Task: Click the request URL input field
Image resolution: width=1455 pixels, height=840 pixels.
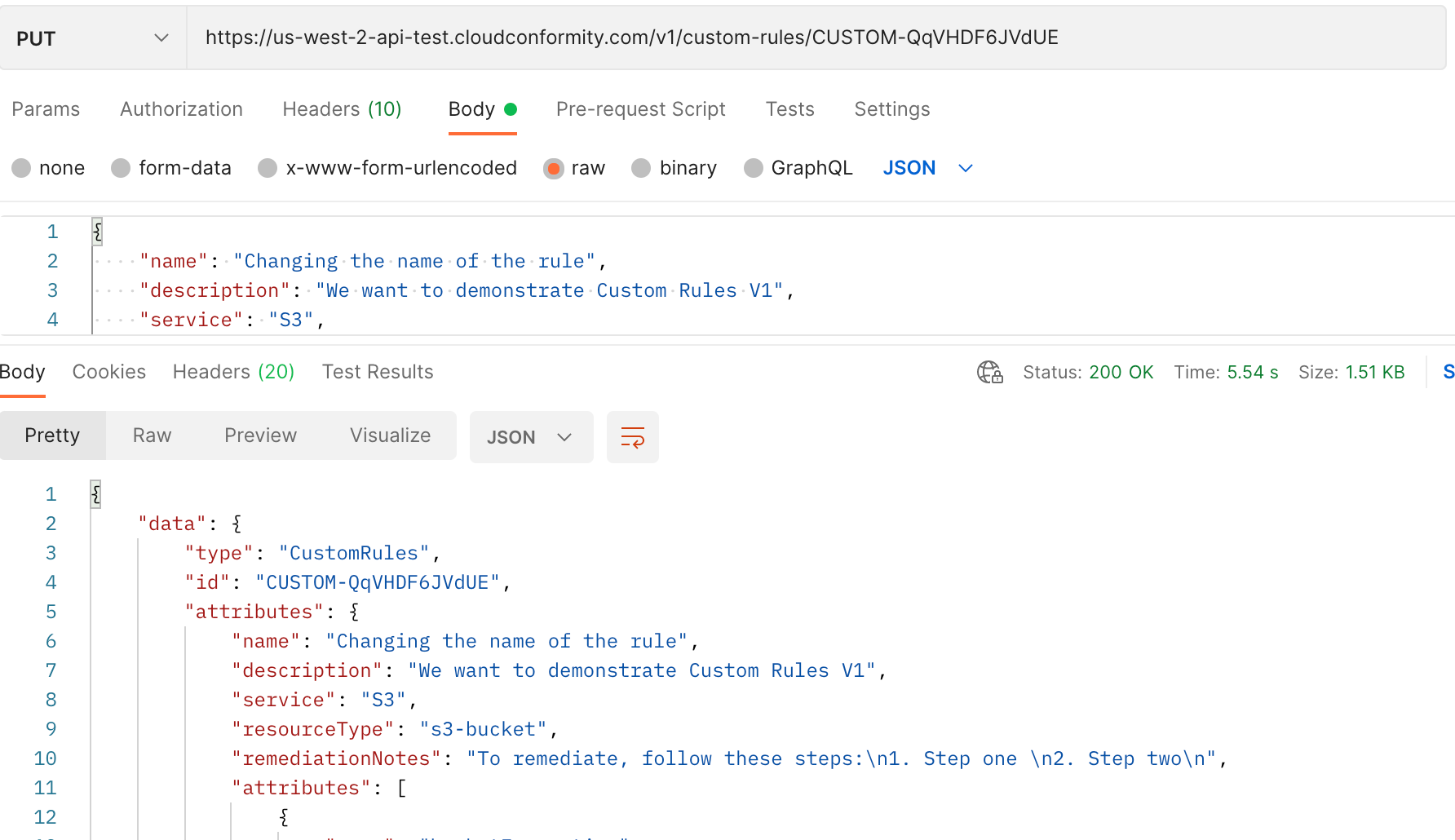Action: (x=816, y=38)
